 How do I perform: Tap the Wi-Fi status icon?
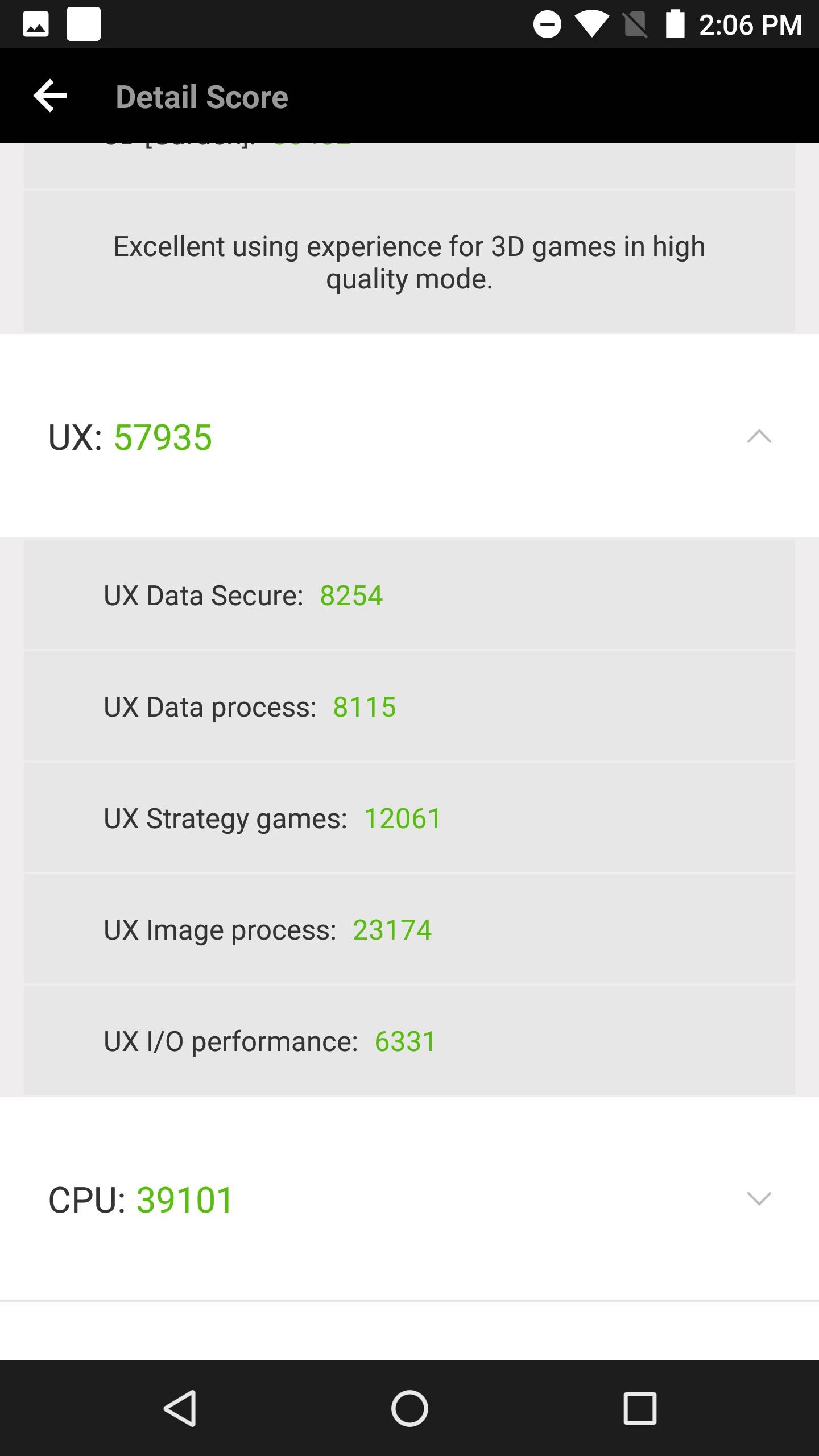(x=591, y=24)
